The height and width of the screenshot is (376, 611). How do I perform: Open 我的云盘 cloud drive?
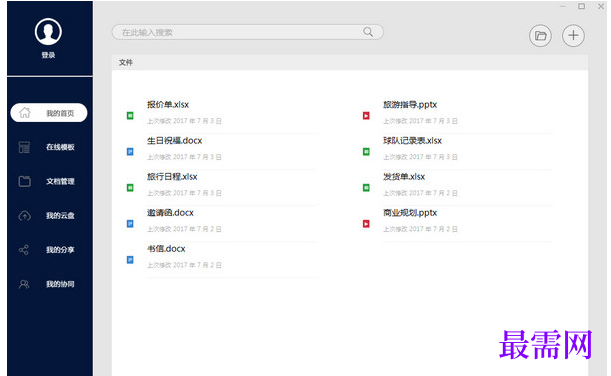click(60, 215)
